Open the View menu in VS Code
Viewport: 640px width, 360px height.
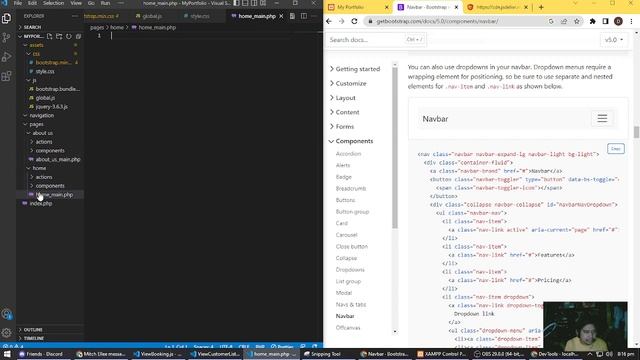(x=76, y=3)
